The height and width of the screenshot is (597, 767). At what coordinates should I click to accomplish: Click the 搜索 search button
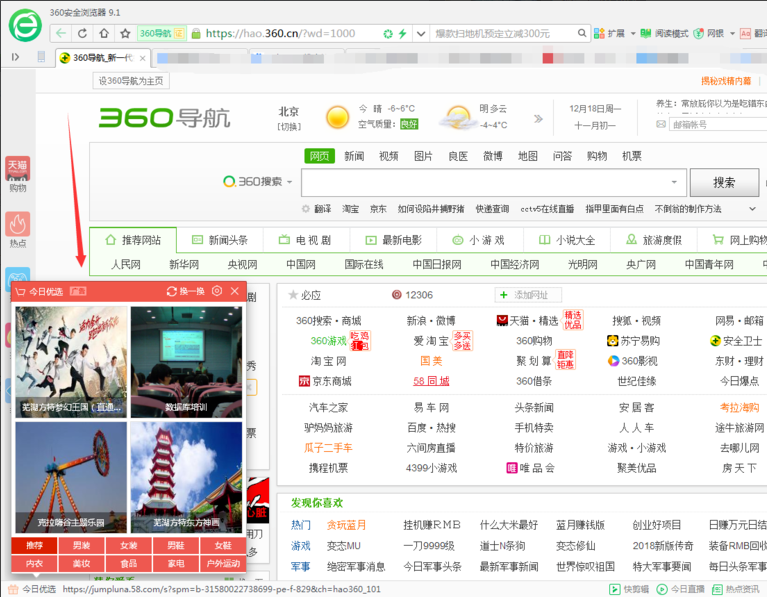[724, 183]
